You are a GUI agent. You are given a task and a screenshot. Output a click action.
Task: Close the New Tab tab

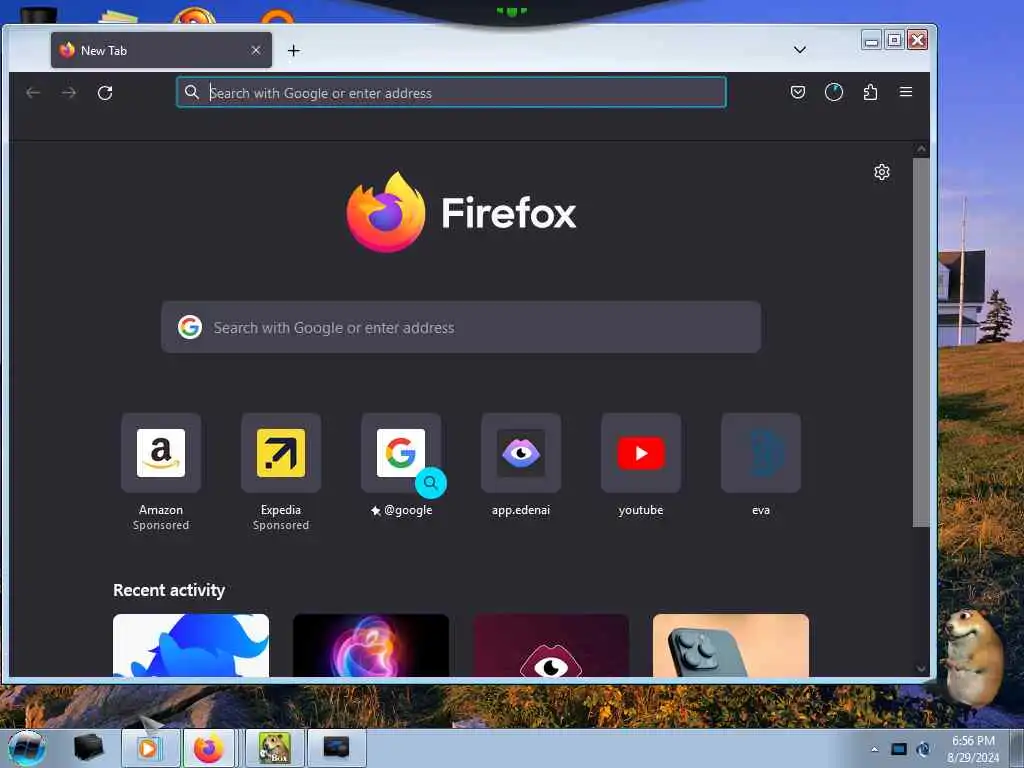pos(256,50)
